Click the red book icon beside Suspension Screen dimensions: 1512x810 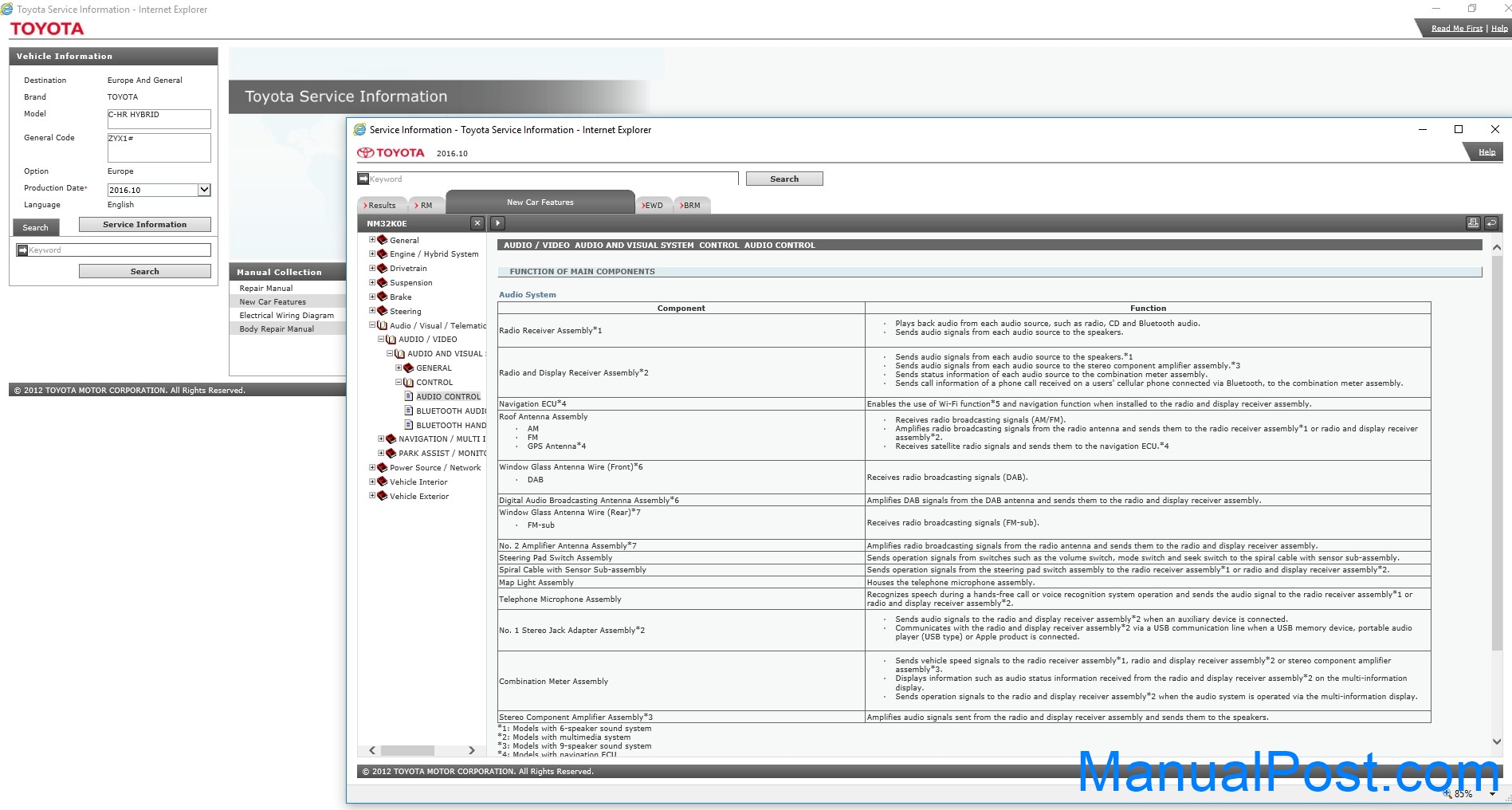(x=383, y=282)
